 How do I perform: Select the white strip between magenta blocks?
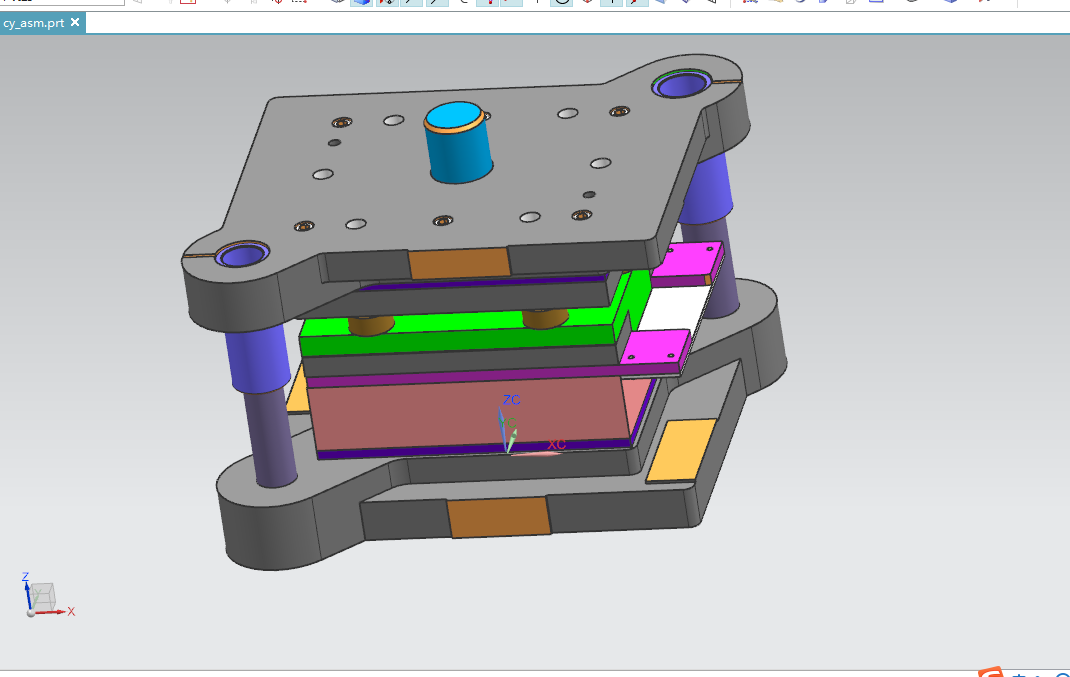(x=672, y=308)
